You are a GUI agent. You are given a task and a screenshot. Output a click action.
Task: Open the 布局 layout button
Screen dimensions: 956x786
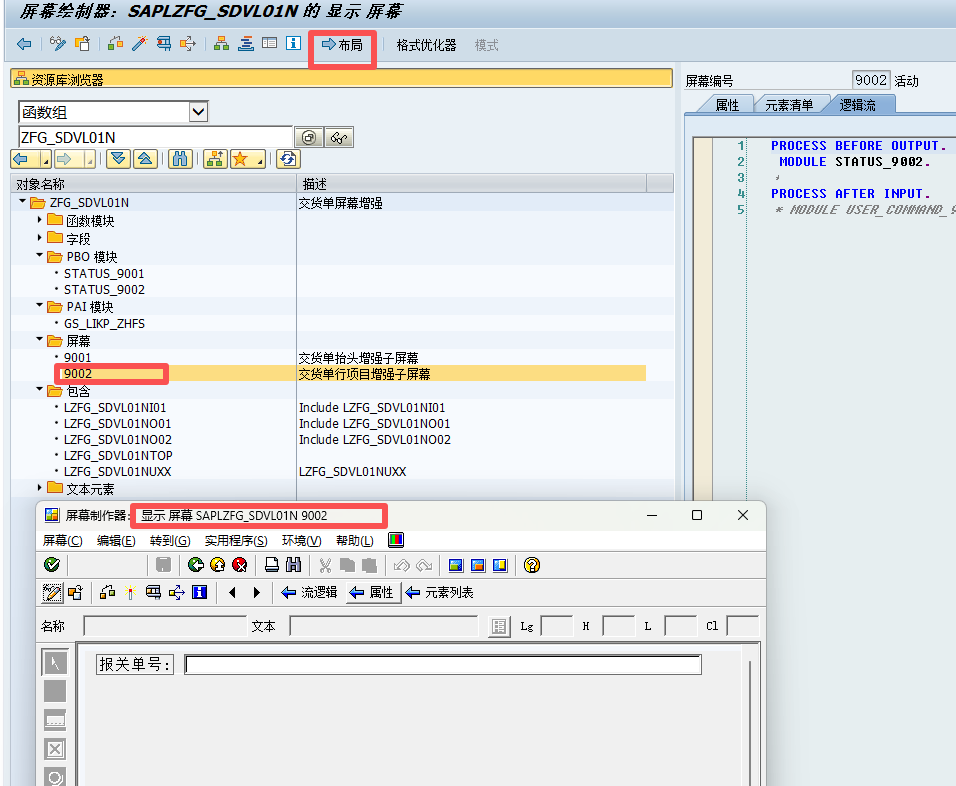342,45
